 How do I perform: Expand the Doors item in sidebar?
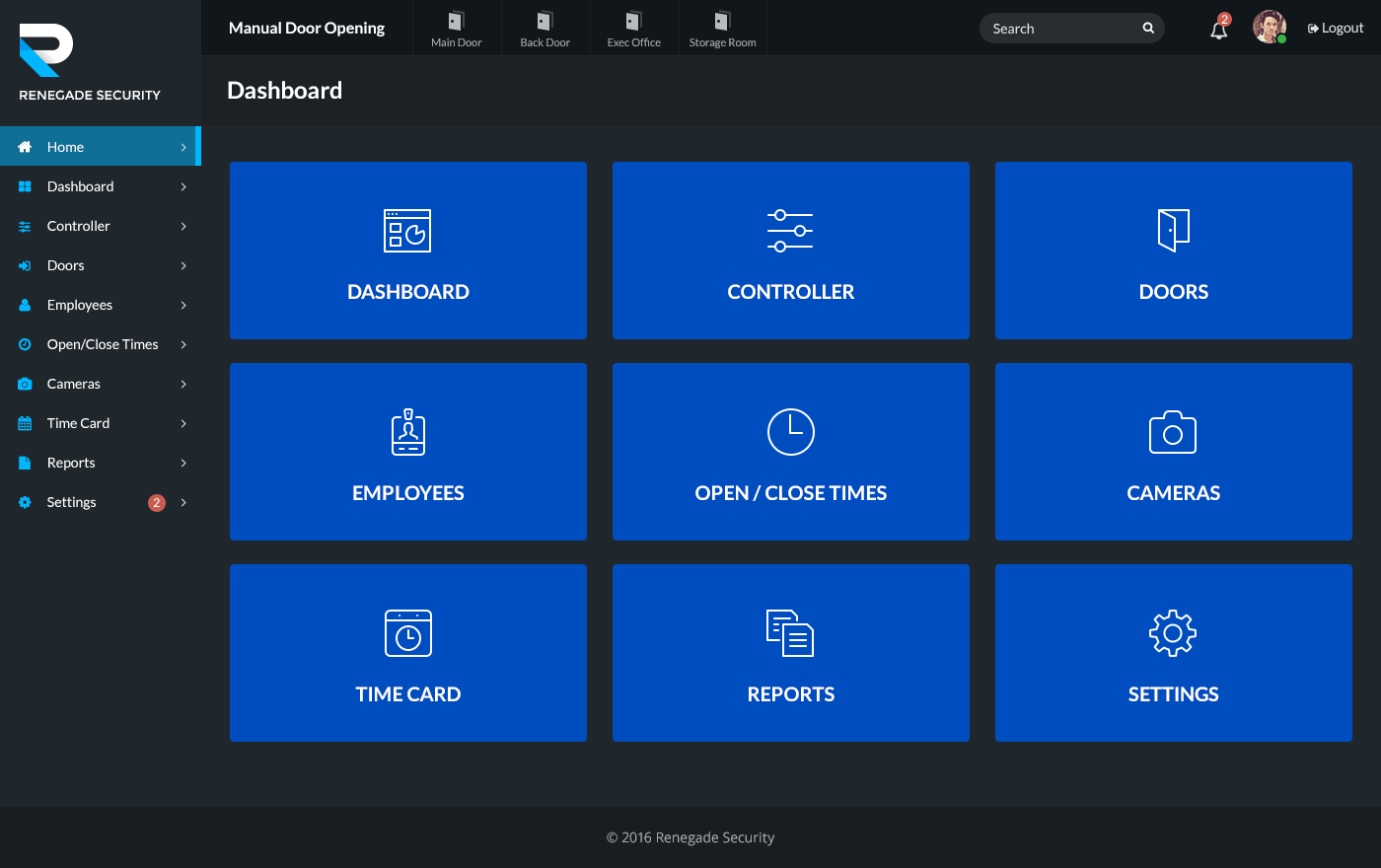pyautogui.click(x=183, y=265)
